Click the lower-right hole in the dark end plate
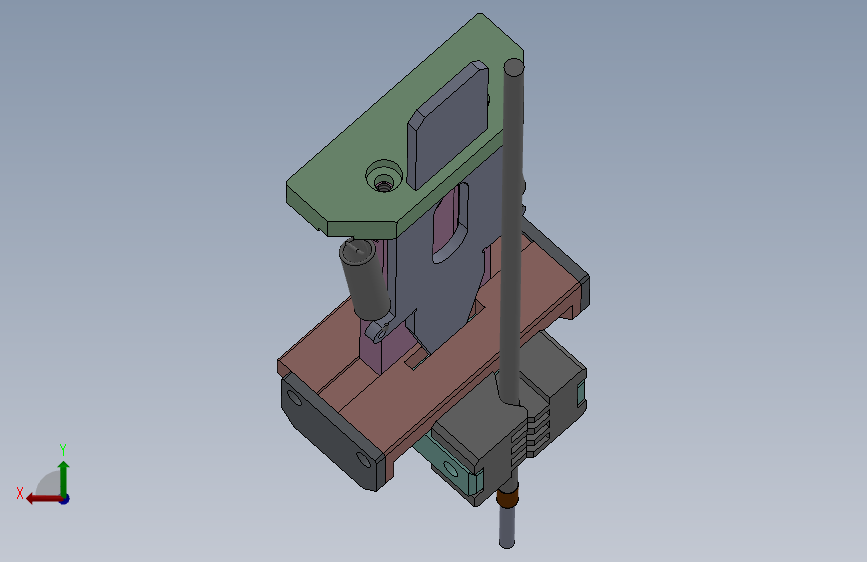The image size is (867, 562). (x=364, y=460)
